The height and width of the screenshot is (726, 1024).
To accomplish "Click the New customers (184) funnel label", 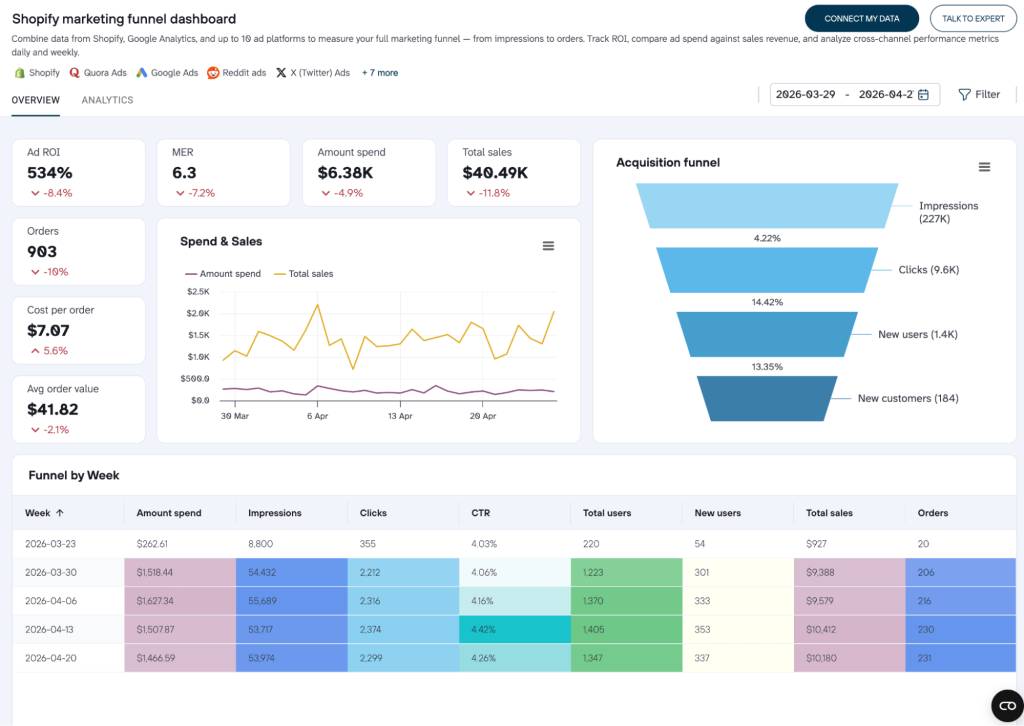I will point(908,398).
